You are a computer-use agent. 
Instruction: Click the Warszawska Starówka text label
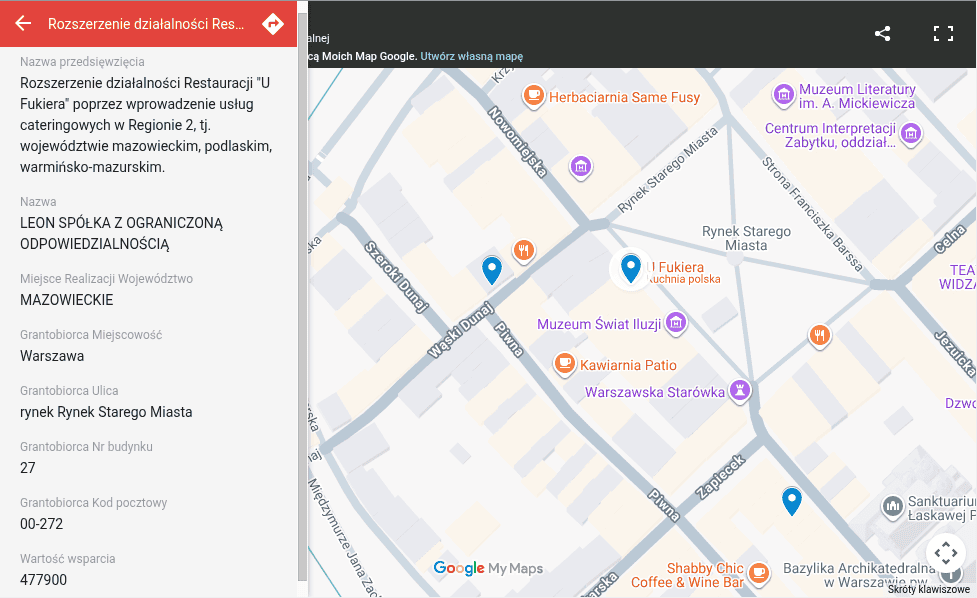pos(654,392)
